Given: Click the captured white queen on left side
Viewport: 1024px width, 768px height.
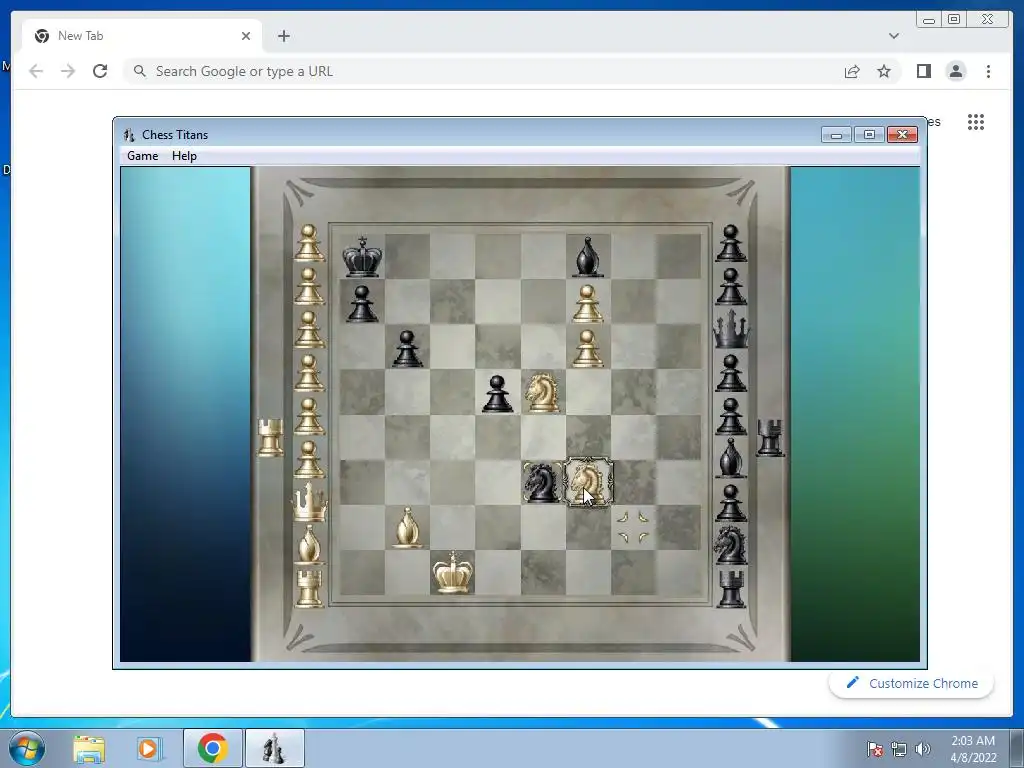Looking at the screenshot, I should coord(309,502).
